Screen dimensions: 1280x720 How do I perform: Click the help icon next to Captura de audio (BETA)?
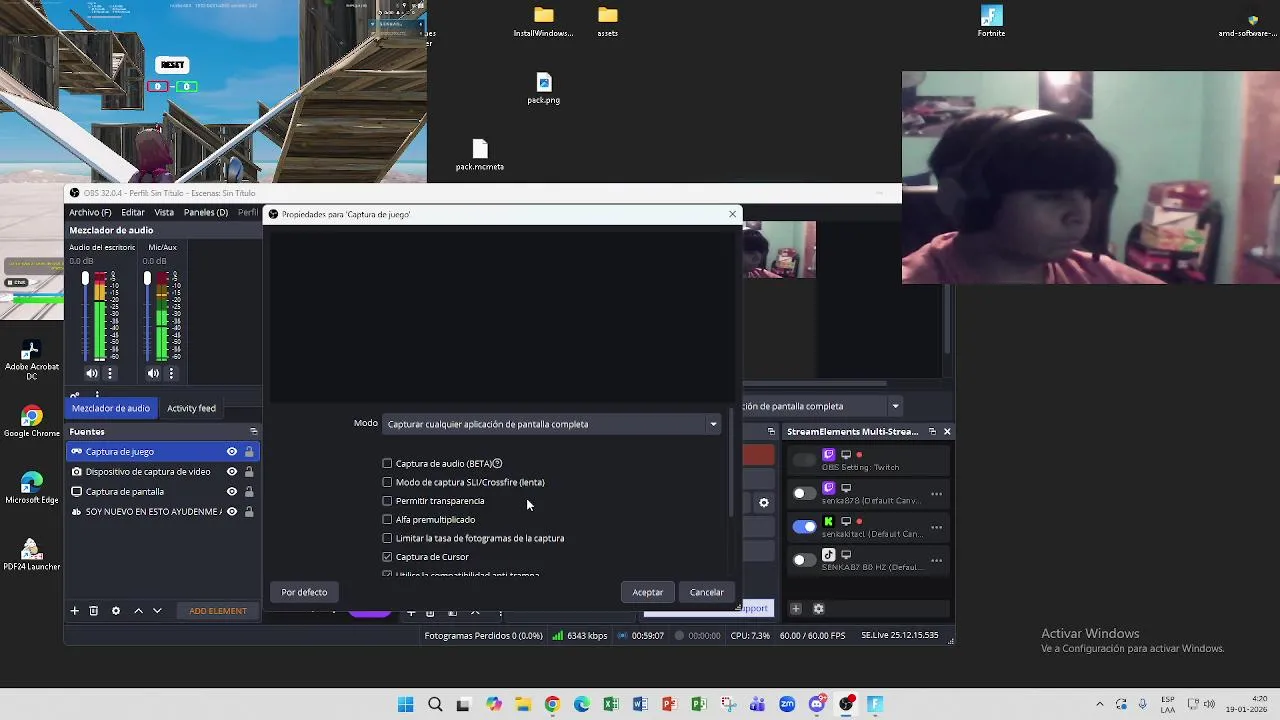tap(497, 464)
